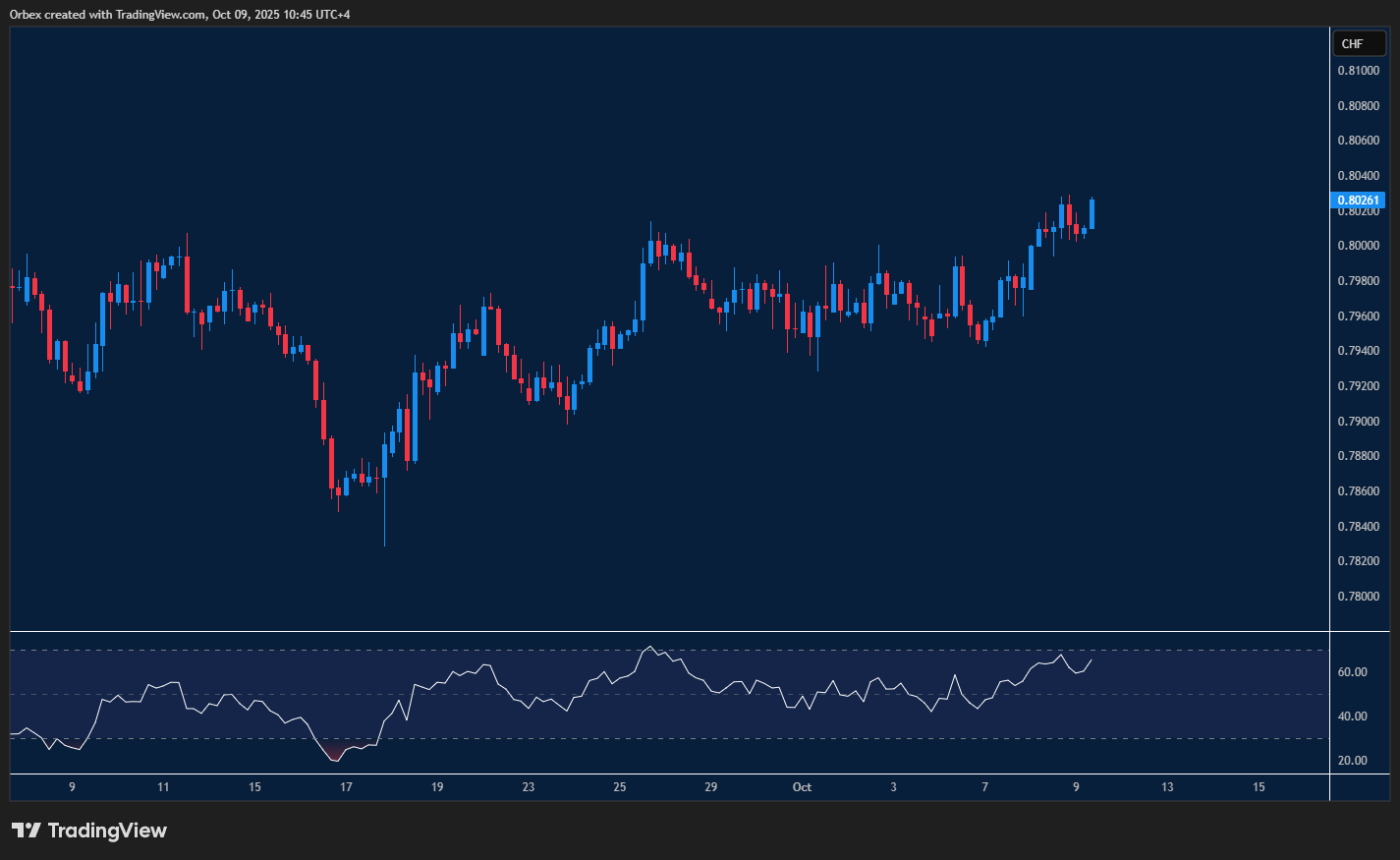This screenshot has height=860, width=1400.
Task: Click the highlighted price tag 0.80261
Action: (x=1359, y=201)
